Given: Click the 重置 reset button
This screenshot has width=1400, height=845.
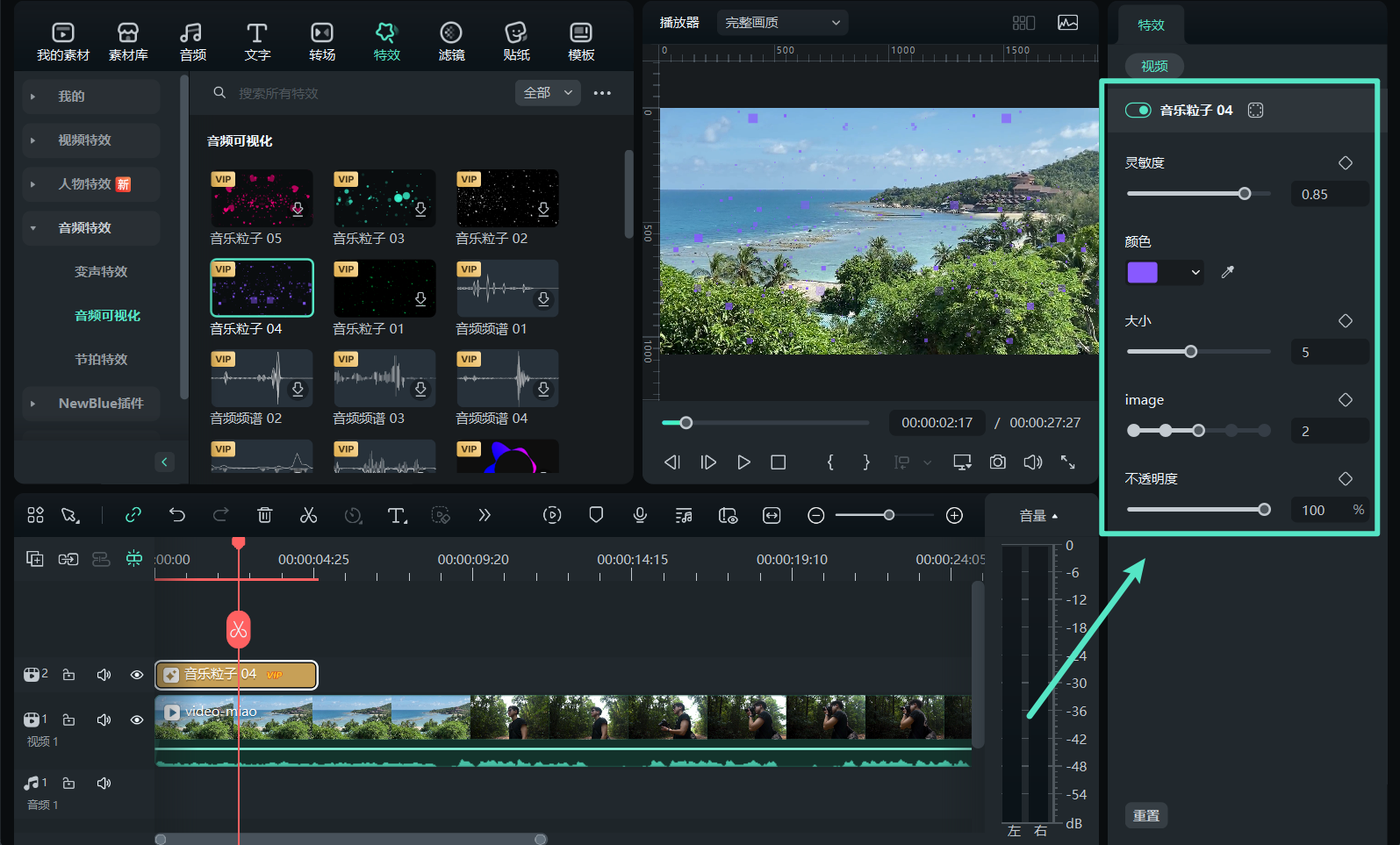Looking at the screenshot, I should pos(1145,815).
